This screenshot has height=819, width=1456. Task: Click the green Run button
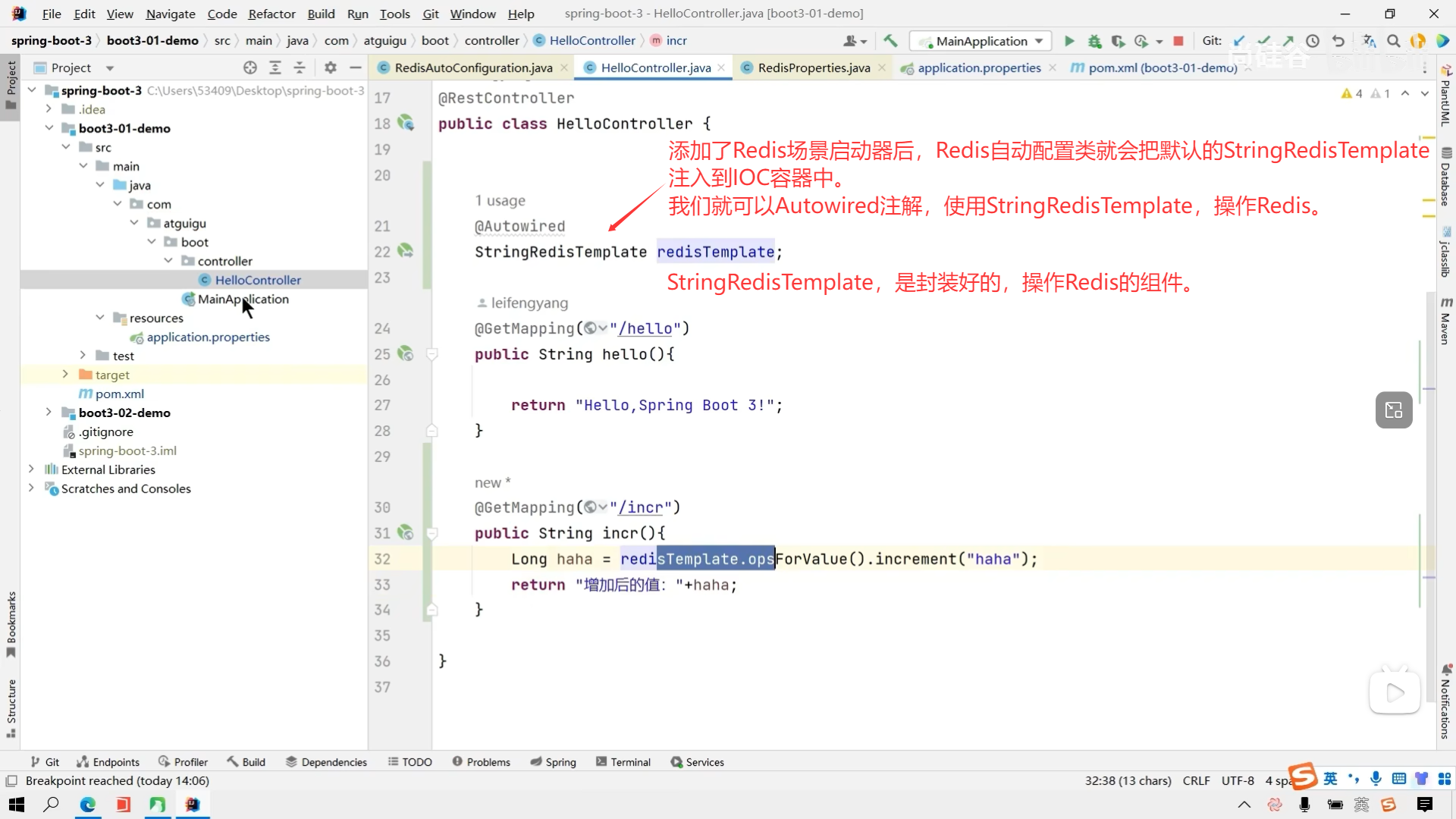click(x=1069, y=41)
